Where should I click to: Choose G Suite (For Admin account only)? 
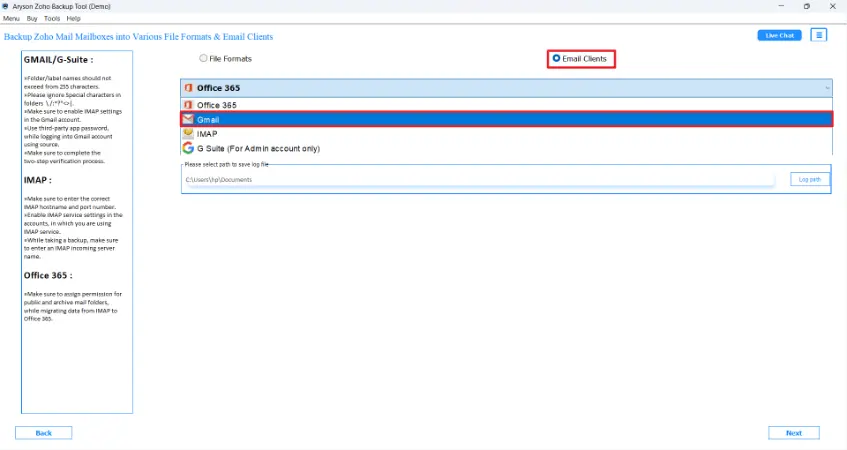(x=506, y=148)
